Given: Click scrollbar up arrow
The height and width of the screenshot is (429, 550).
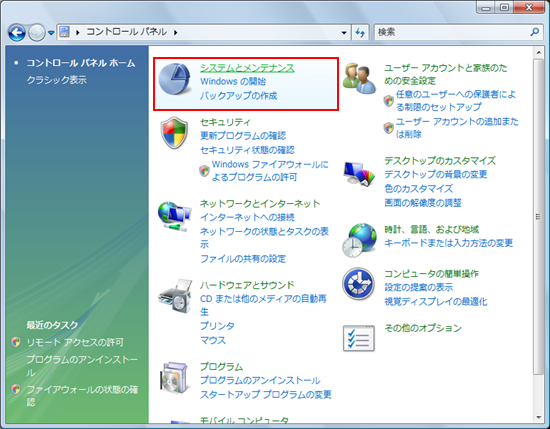Looking at the screenshot, I should 538,53.
